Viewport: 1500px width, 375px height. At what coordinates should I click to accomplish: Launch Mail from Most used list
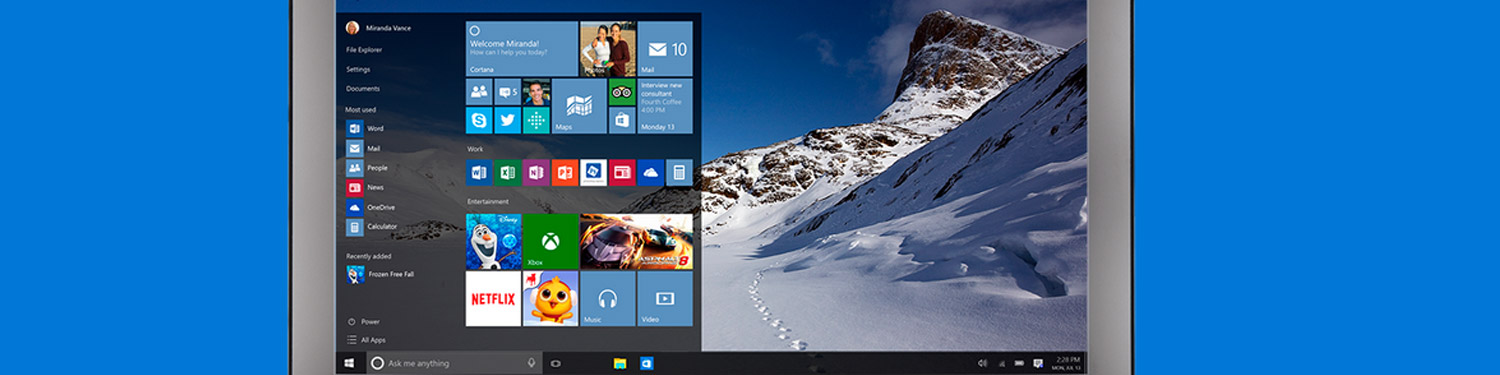pos(363,148)
